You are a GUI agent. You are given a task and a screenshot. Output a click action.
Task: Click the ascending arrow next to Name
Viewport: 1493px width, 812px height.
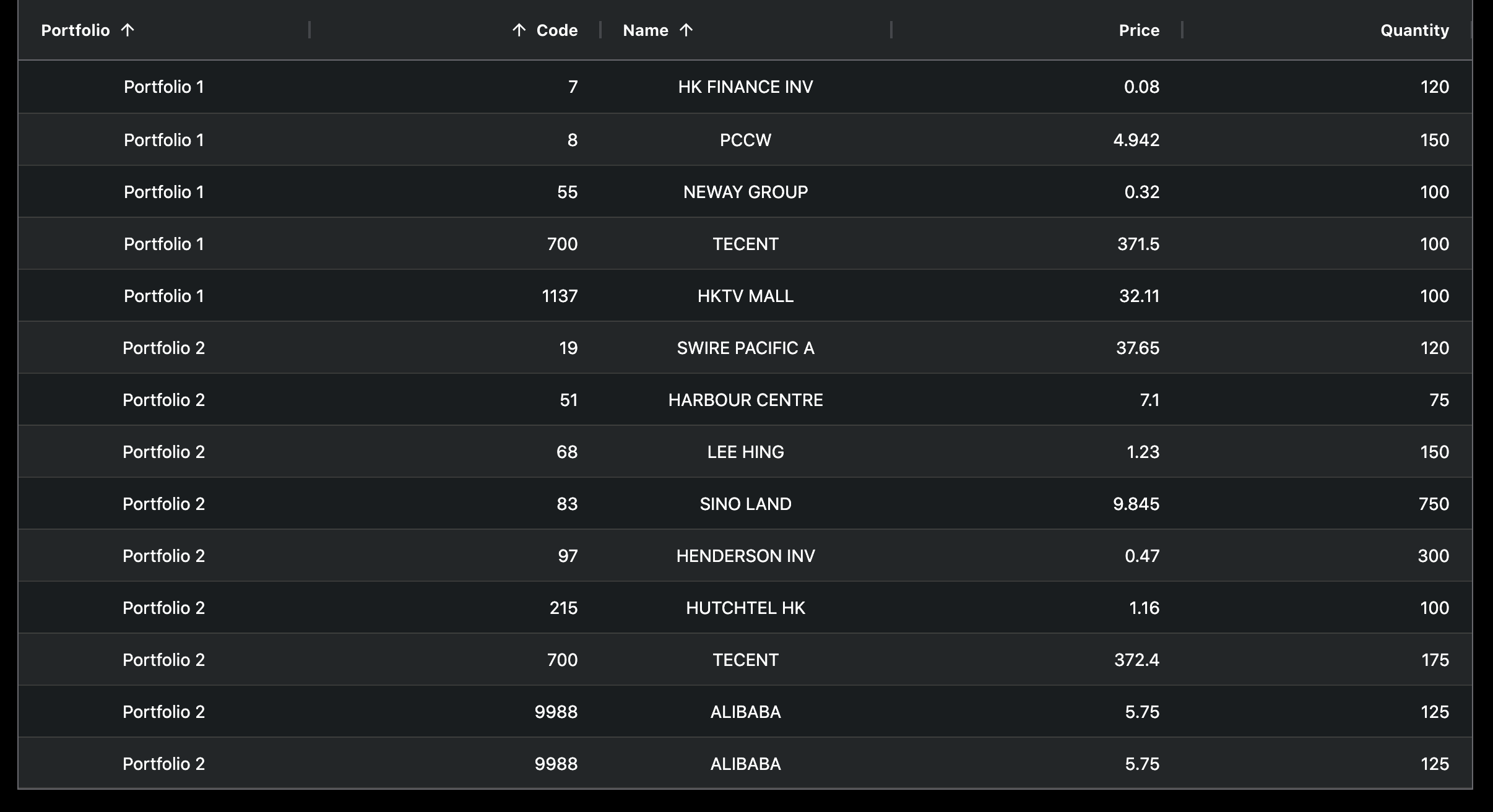click(x=686, y=30)
